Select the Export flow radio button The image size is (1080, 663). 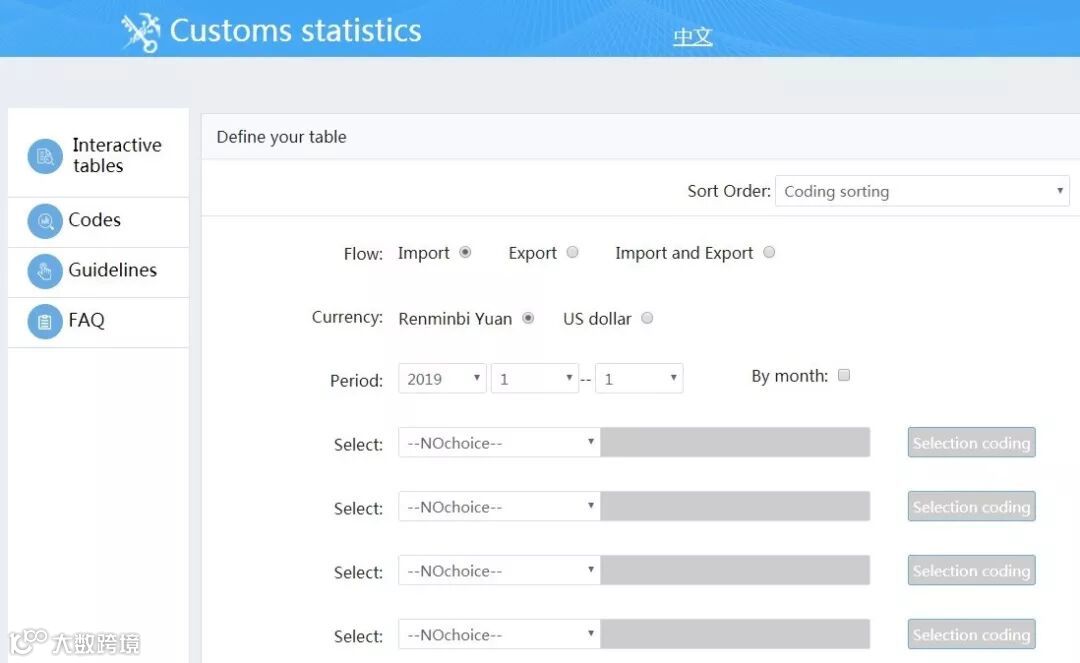572,253
